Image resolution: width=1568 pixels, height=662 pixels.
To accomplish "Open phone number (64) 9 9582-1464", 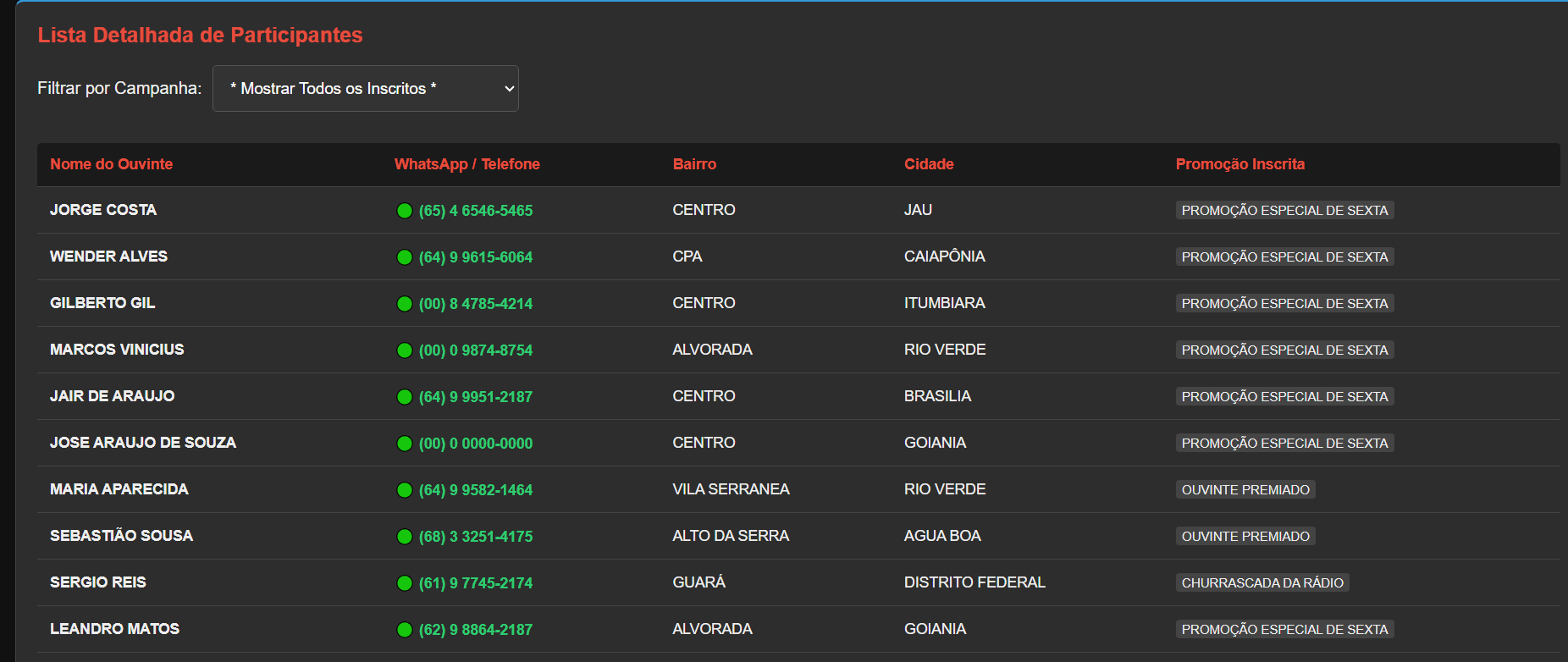I will tap(476, 490).
